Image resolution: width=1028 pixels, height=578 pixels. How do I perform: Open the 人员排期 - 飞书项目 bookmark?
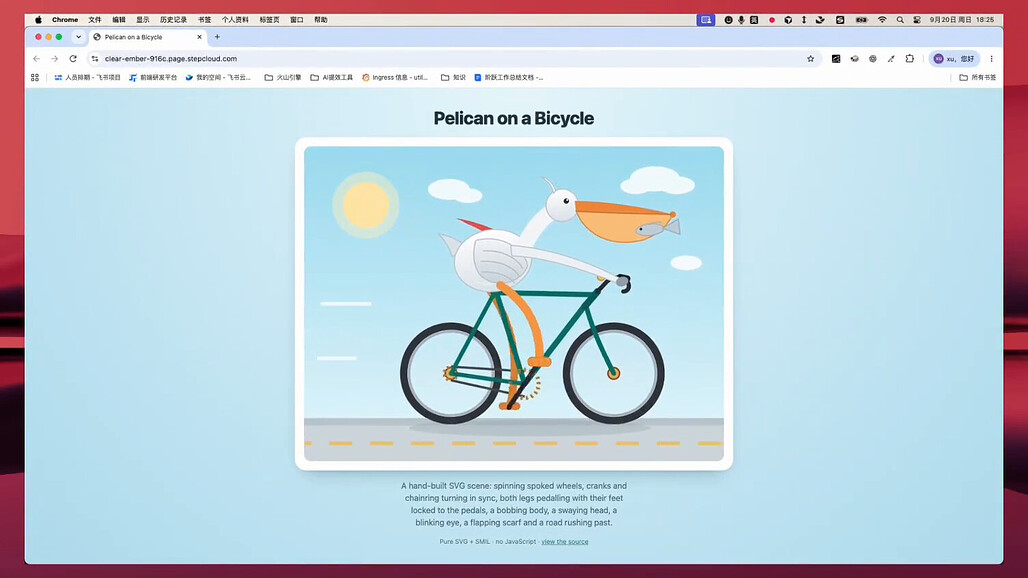click(87, 77)
